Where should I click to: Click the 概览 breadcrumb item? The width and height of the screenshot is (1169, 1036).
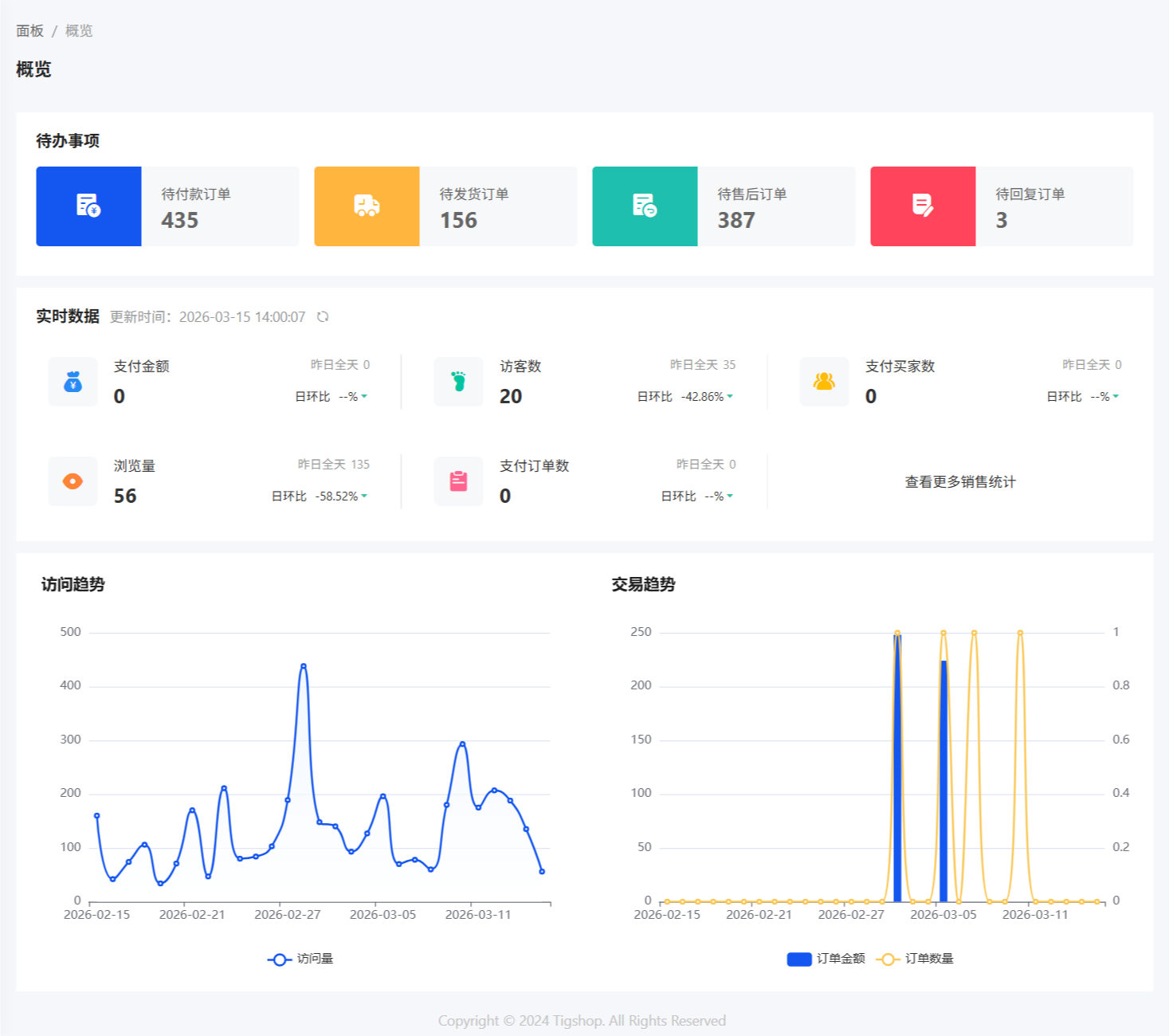tap(79, 31)
